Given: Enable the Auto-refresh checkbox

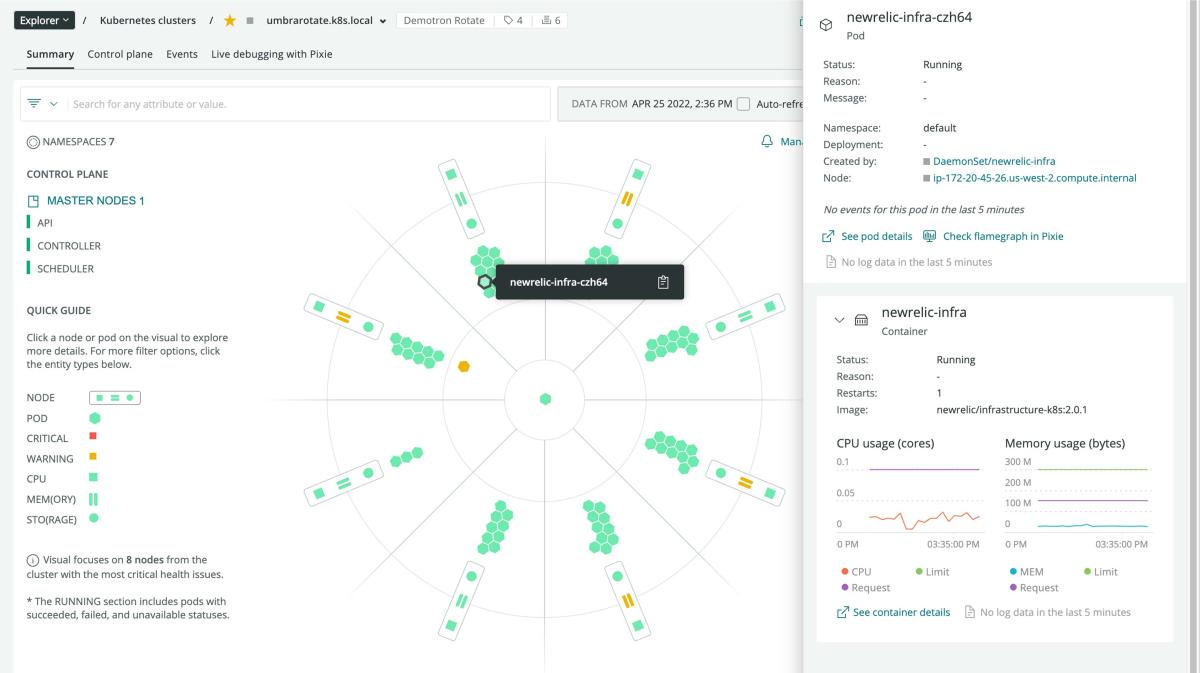Looking at the screenshot, I should point(743,104).
